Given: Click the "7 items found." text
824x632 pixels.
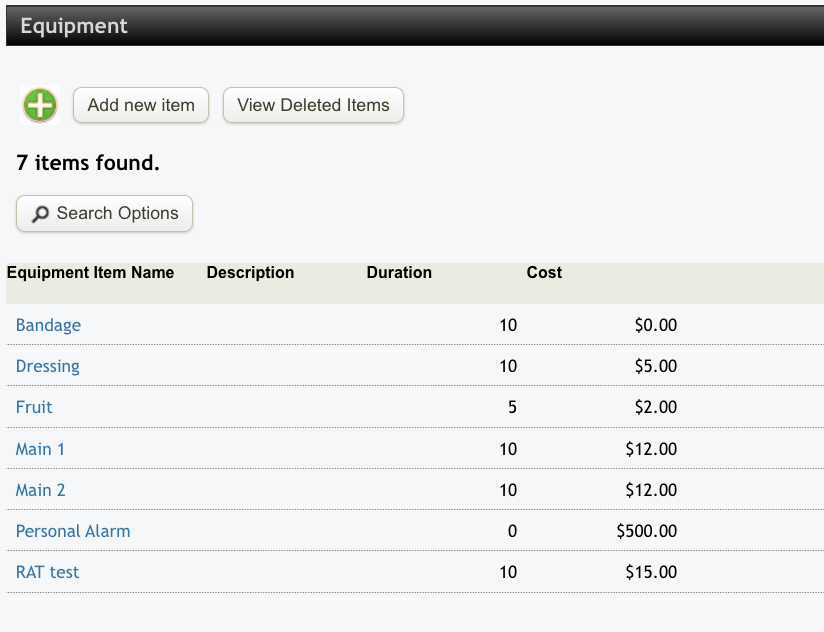Looking at the screenshot, I should (88, 162).
